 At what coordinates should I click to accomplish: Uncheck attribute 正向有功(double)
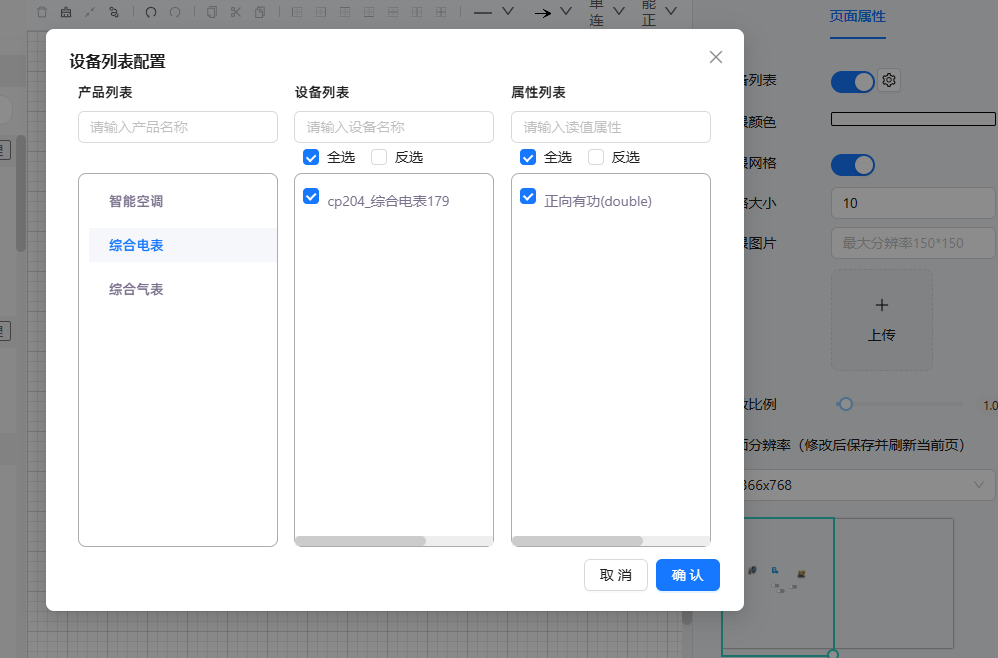point(528,196)
